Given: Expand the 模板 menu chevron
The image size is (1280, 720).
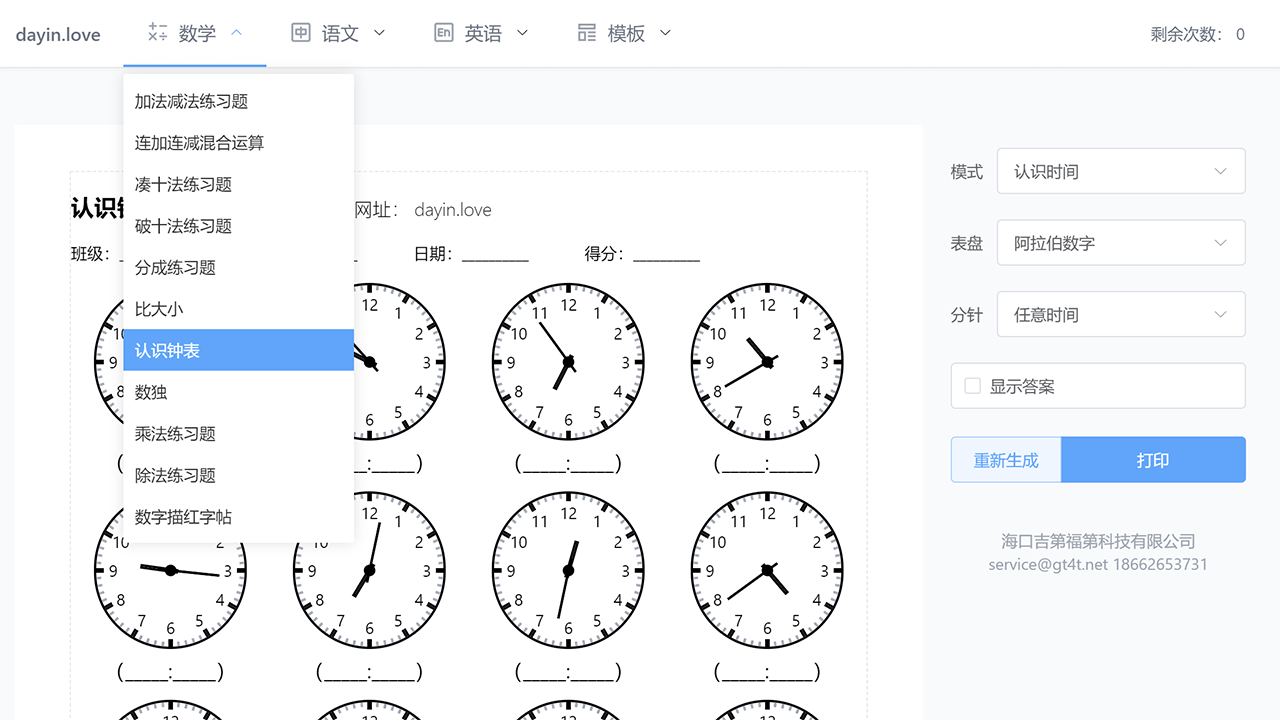Looking at the screenshot, I should (665, 32).
